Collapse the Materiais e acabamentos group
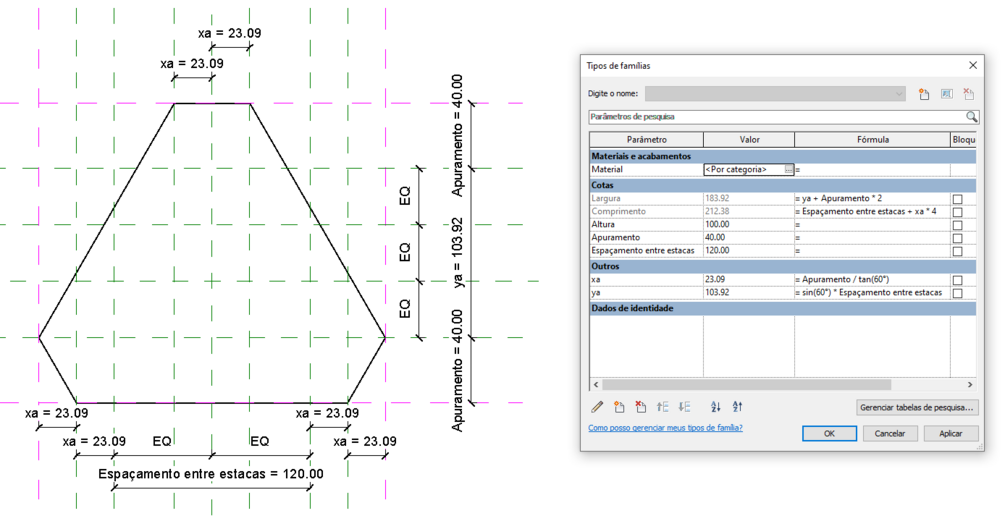Viewport: 1005px width, 516px height. click(783, 156)
